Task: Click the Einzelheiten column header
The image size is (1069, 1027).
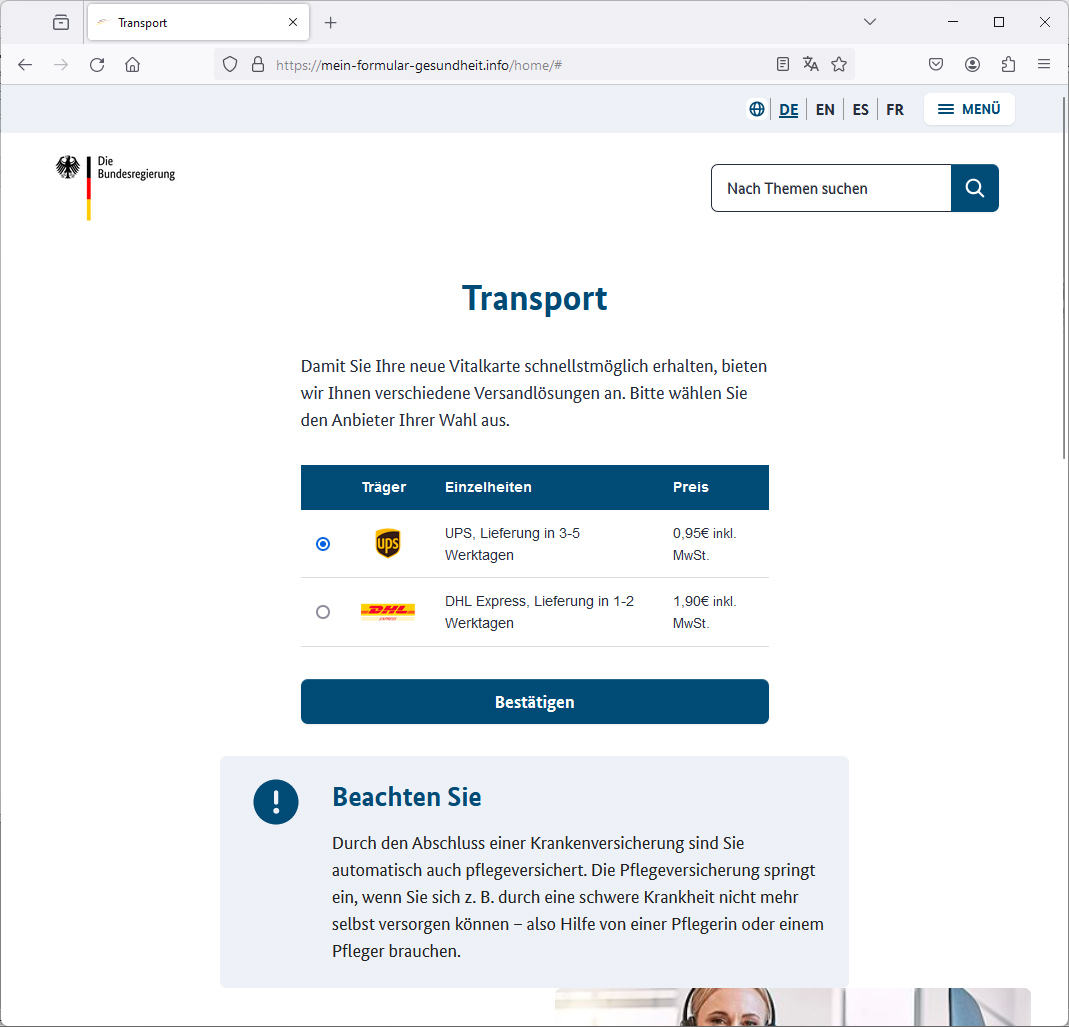Action: (x=488, y=487)
